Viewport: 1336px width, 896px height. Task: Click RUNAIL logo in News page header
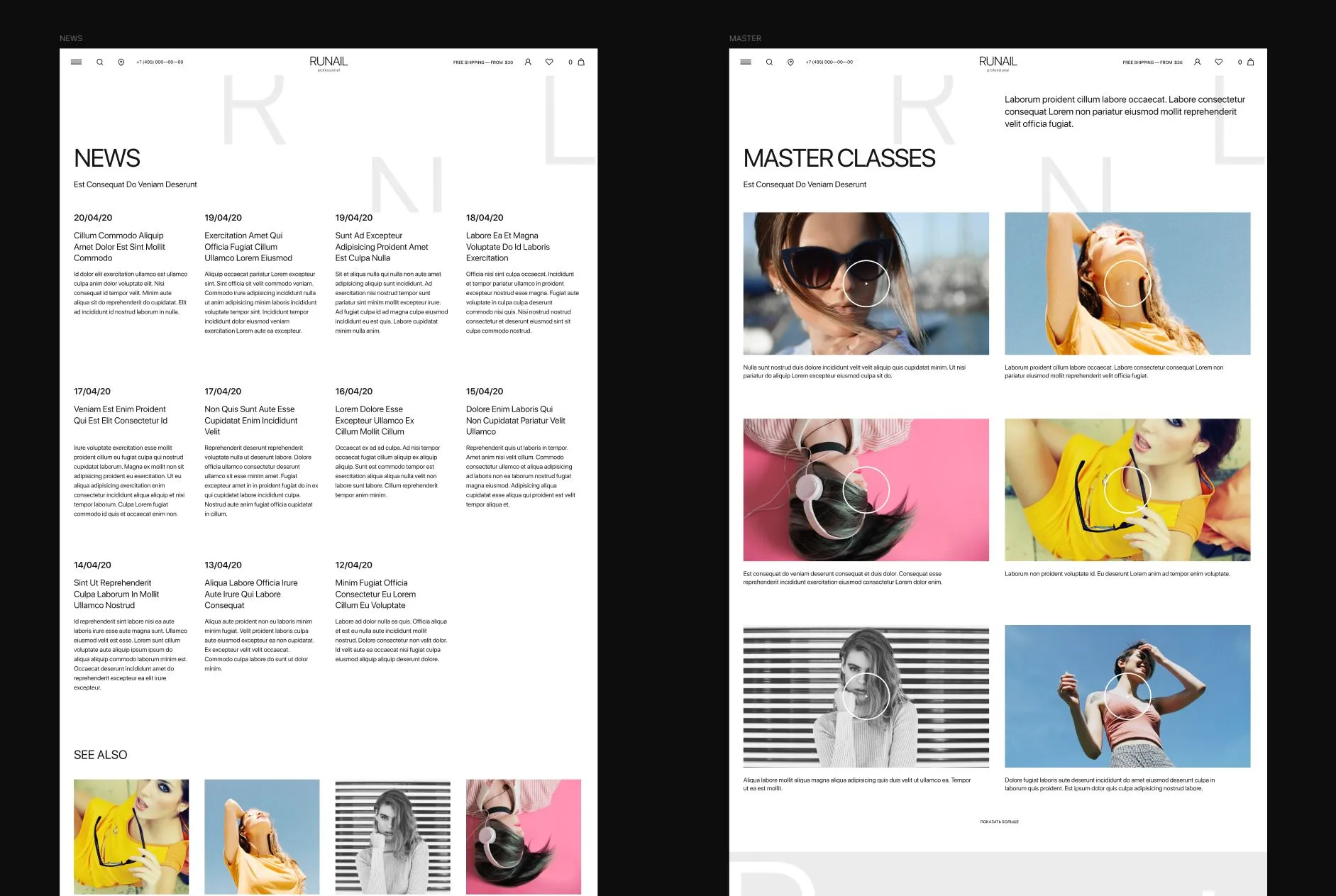(x=329, y=63)
